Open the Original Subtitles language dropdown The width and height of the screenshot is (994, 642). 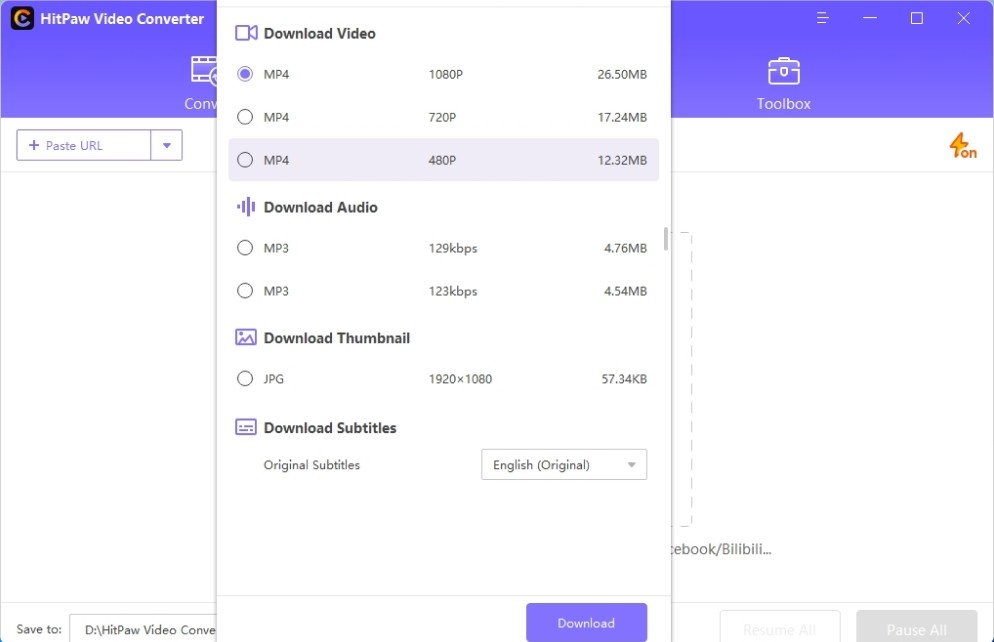click(564, 465)
